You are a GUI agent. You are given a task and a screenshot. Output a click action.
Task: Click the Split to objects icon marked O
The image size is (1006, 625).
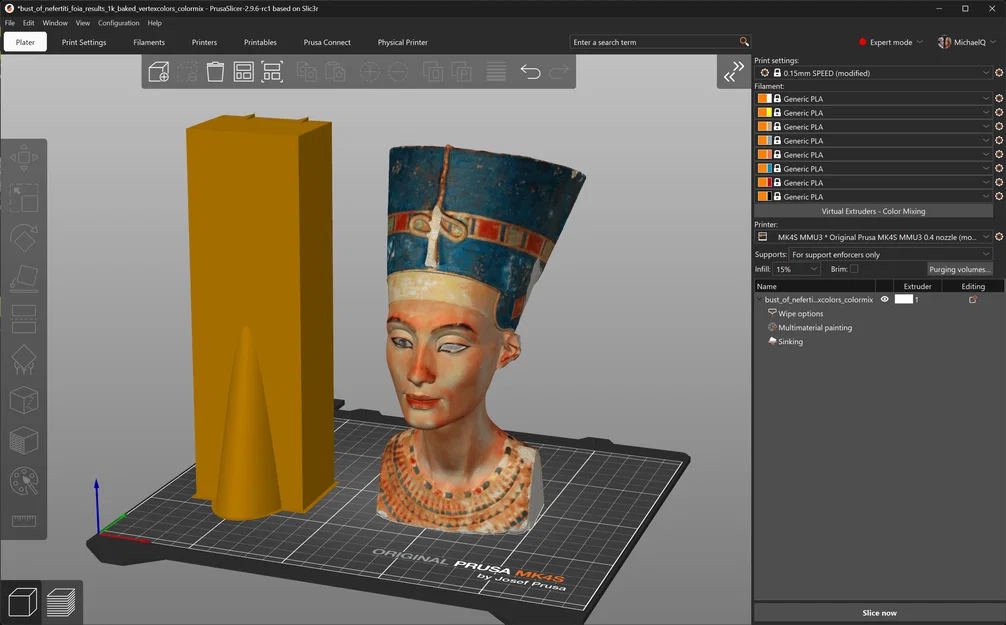[432, 71]
